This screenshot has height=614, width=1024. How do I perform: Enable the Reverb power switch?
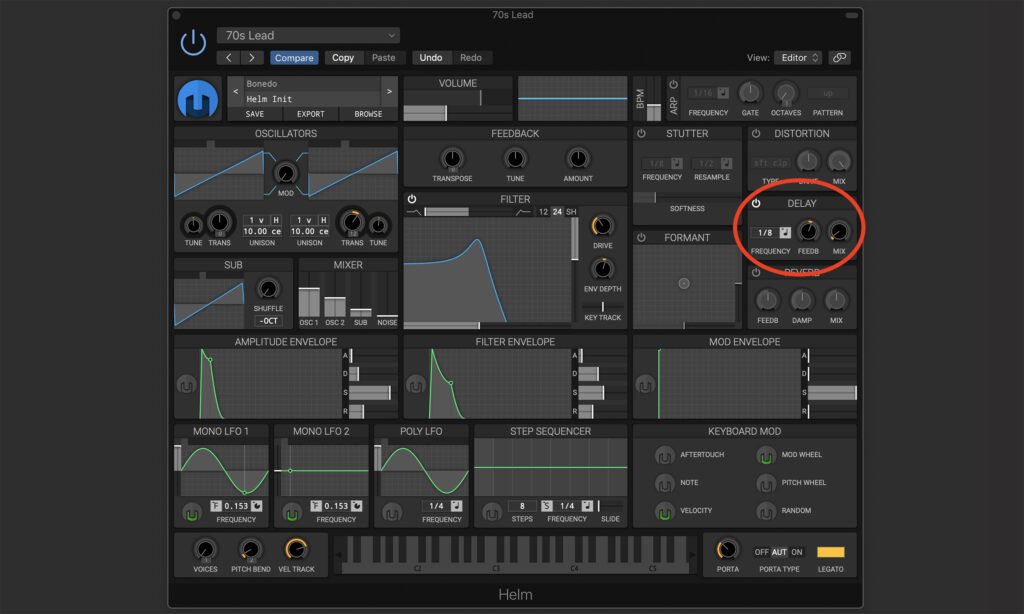tap(756, 272)
